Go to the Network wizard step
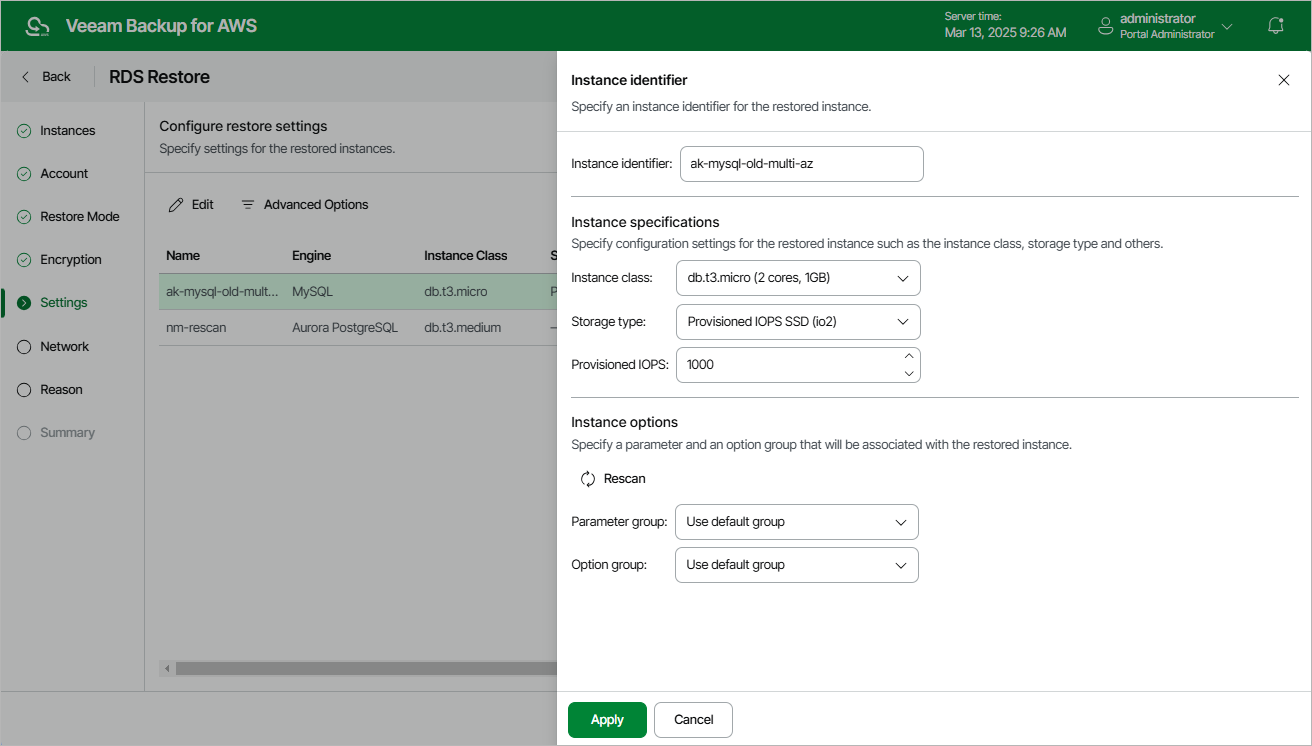The image size is (1312, 746). pos(64,346)
